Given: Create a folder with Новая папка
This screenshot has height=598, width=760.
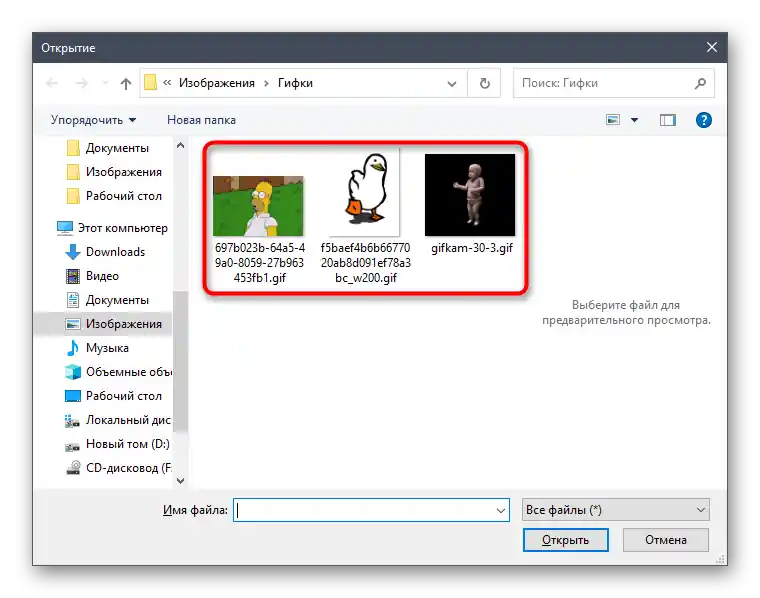Looking at the screenshot, I should click(x=201, y=120).
